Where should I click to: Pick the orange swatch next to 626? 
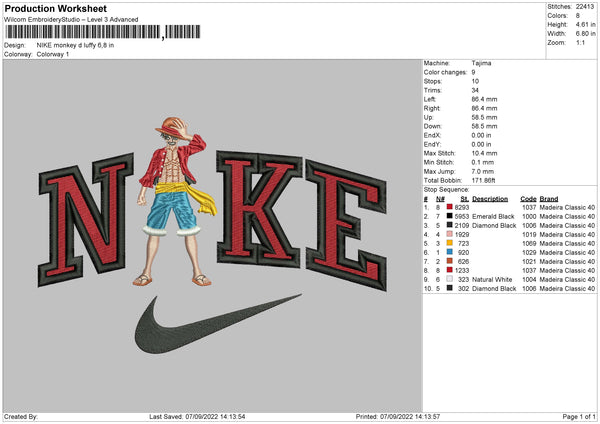click(x=450, y=261)
